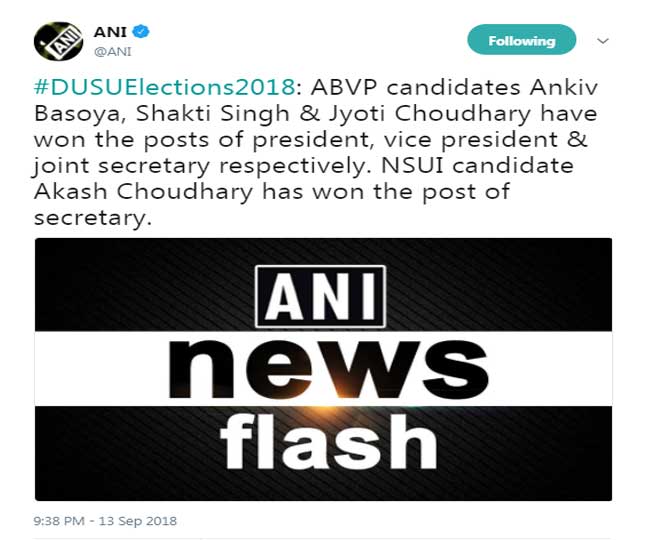Expand the tweet options chevron
Viewport: 650px width, 540px height.
(602, 41)
